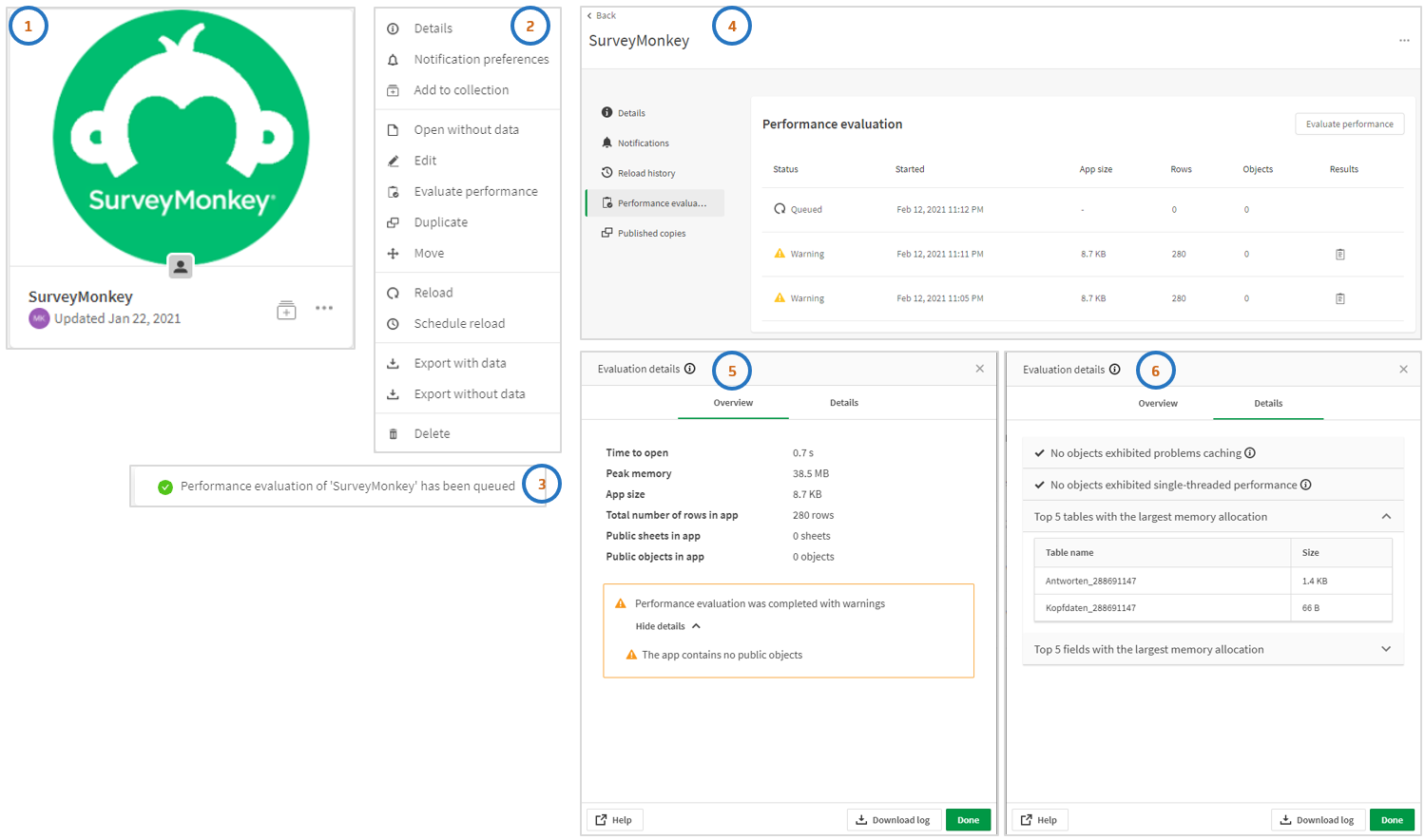Viewport: 1425px width, 840px height.
Task: Click the clock icon beside Schedule reload
Action: coord(393,324)
